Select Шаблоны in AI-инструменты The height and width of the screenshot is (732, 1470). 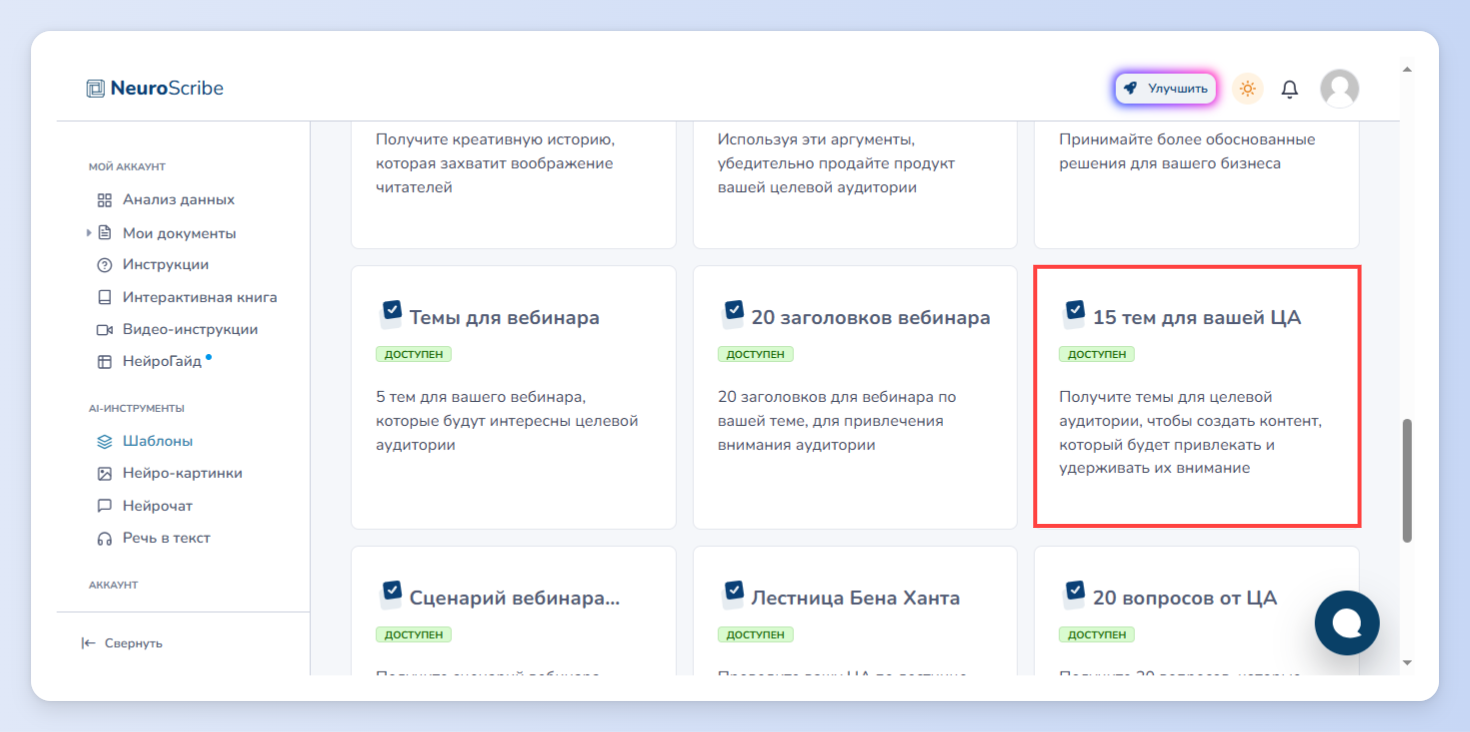(x=158, y=441)
